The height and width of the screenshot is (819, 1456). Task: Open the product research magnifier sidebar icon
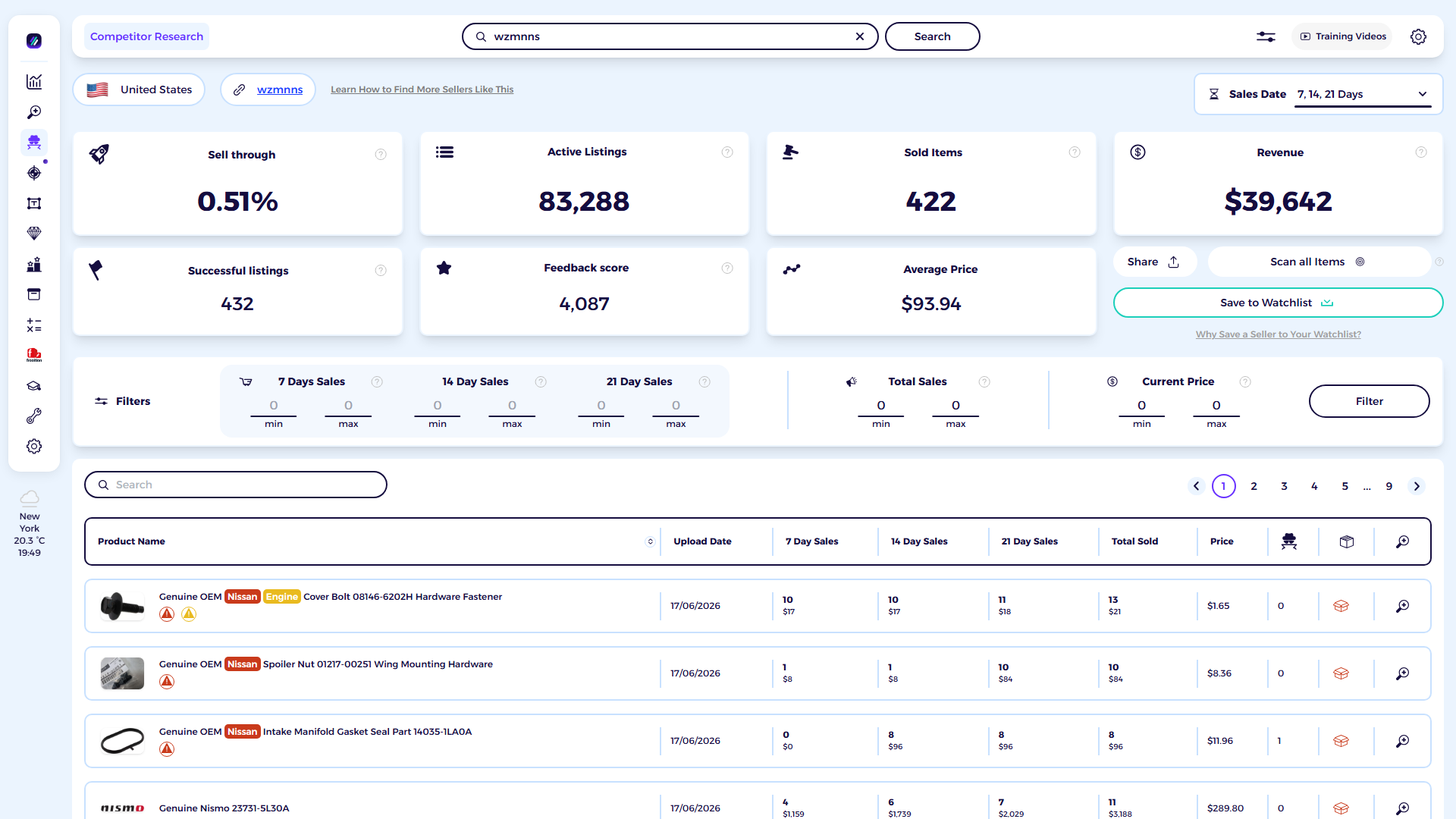point(34,112)
